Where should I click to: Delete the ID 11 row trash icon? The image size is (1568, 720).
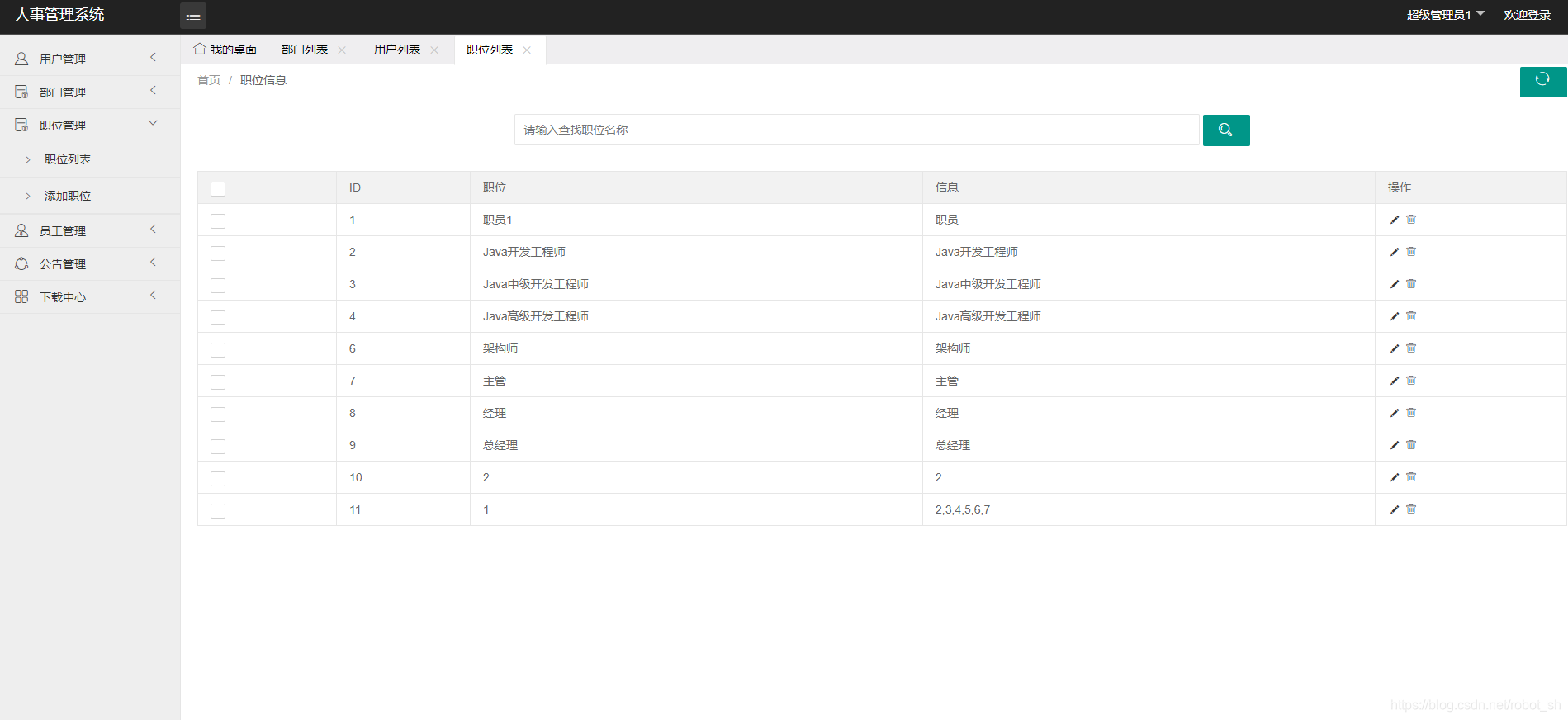(1411, 509)
